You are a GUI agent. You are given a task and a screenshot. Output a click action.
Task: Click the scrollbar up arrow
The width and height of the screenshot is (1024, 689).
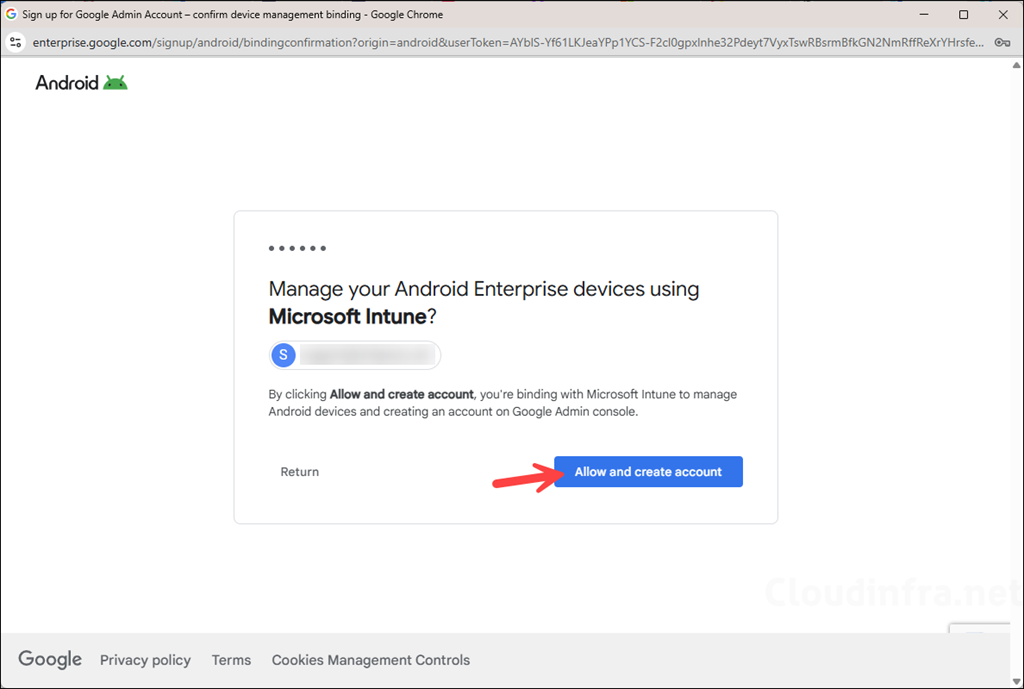click(x=1017, y=65)
